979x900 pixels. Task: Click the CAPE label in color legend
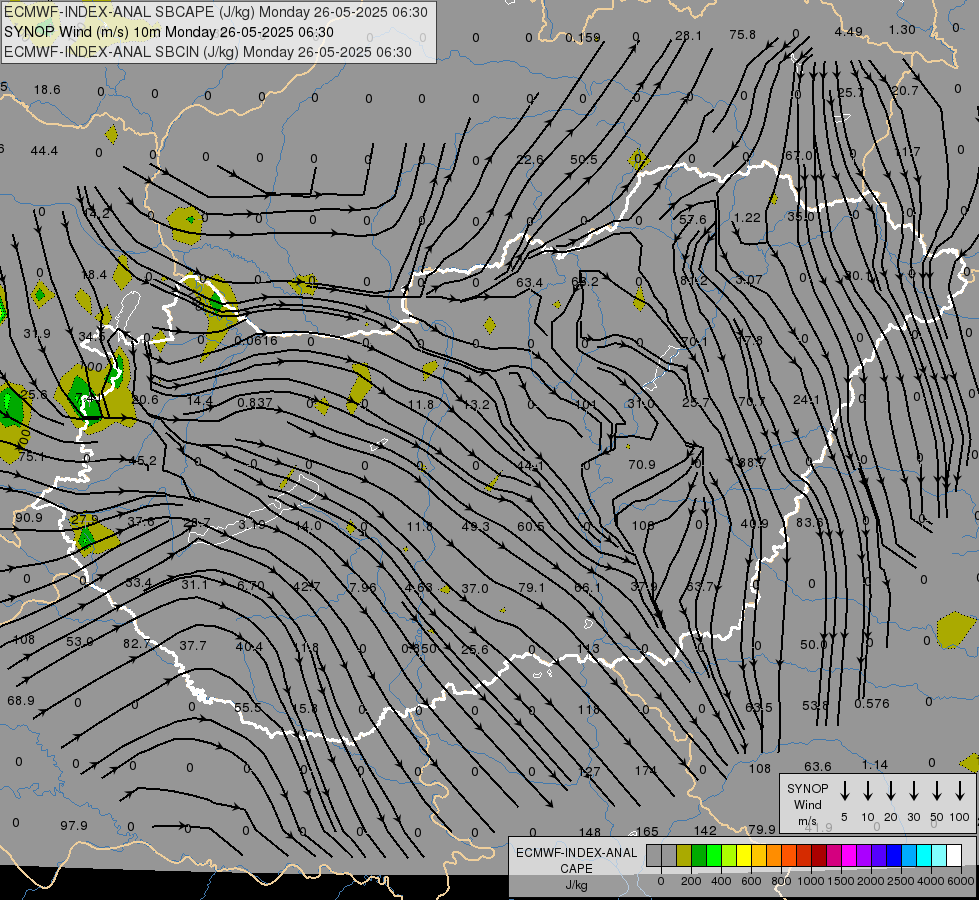coord(576,869)
